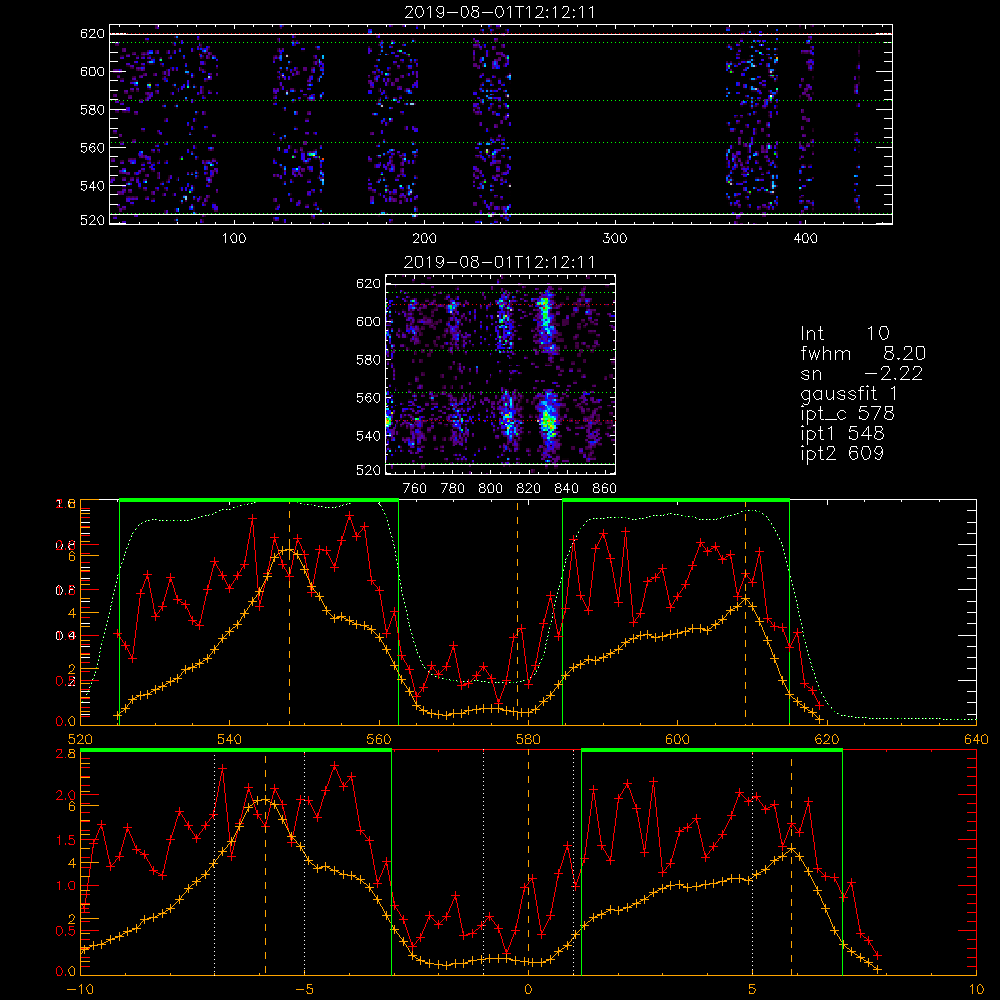1000x1000 pixels.
Task: Click the "10" x-axis label at bottom right
Action: coord(976,990)
